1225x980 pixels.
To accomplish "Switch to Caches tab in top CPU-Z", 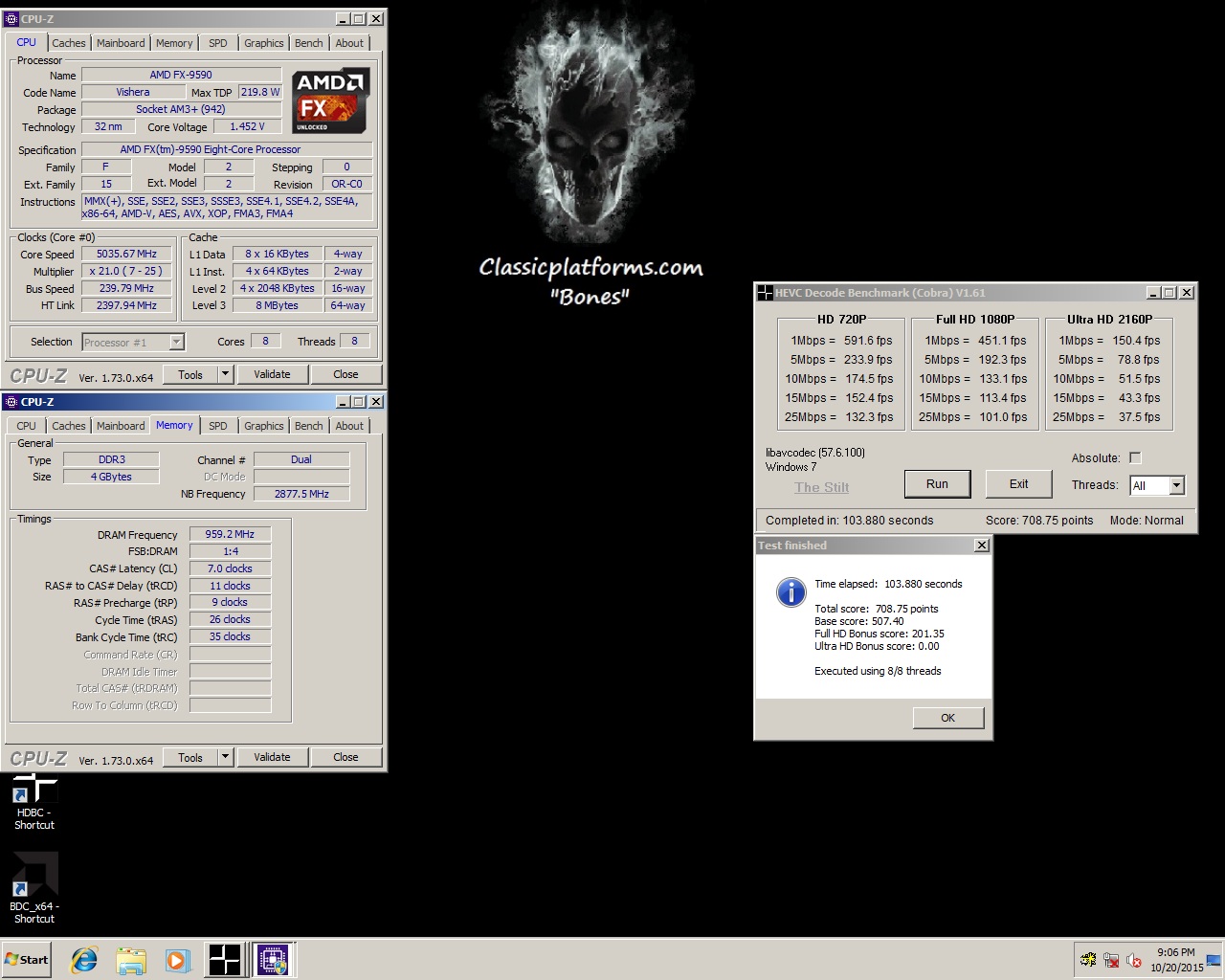I will tap(69, 43).
